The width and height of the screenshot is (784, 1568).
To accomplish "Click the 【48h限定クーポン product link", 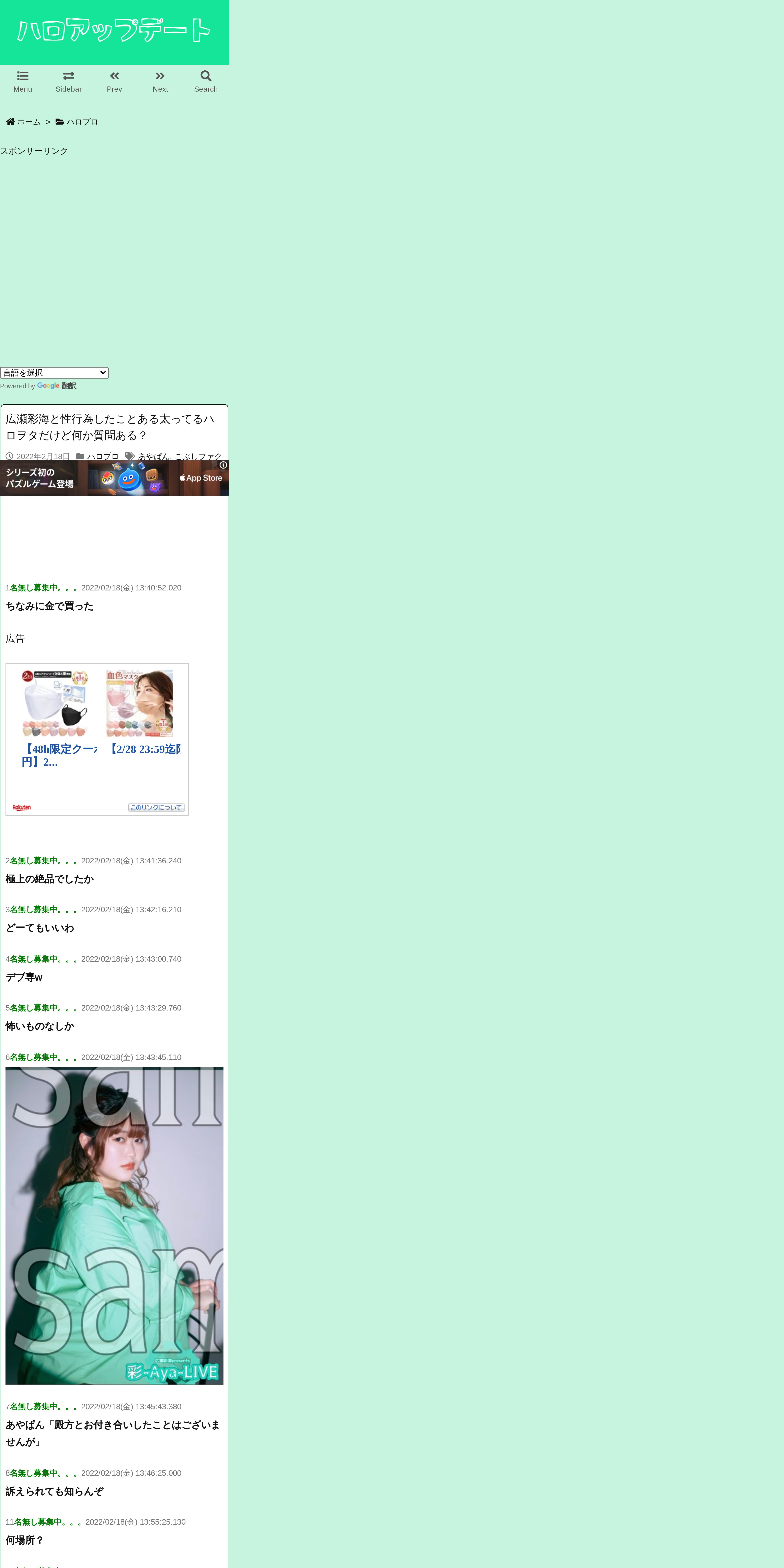I will [59, 755].
